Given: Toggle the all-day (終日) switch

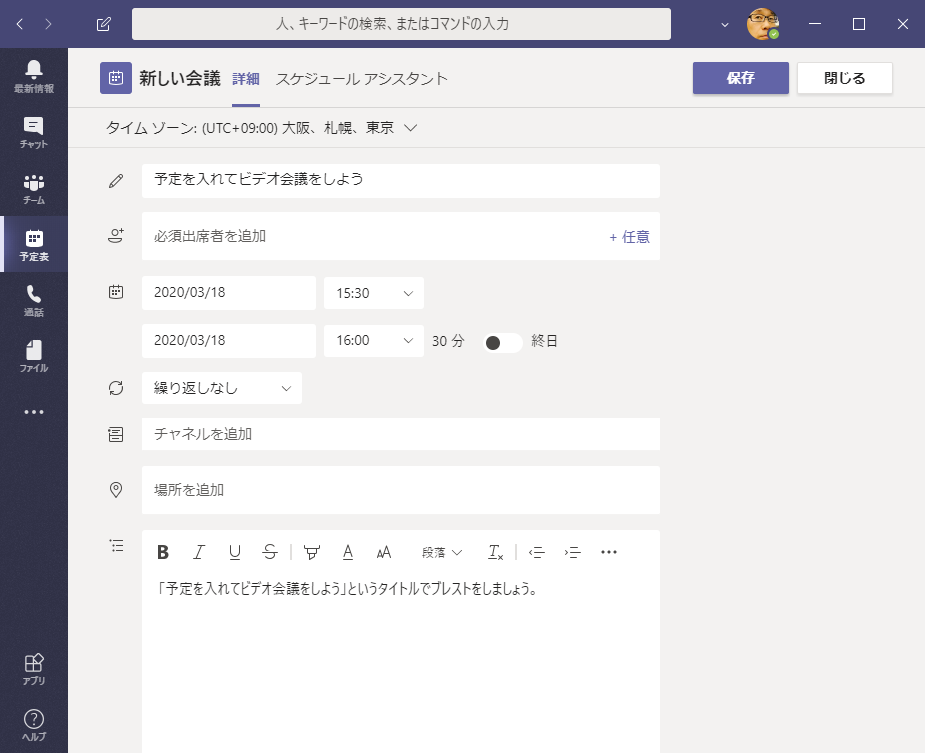Looking at the screenshot, I should click(502, 342).
